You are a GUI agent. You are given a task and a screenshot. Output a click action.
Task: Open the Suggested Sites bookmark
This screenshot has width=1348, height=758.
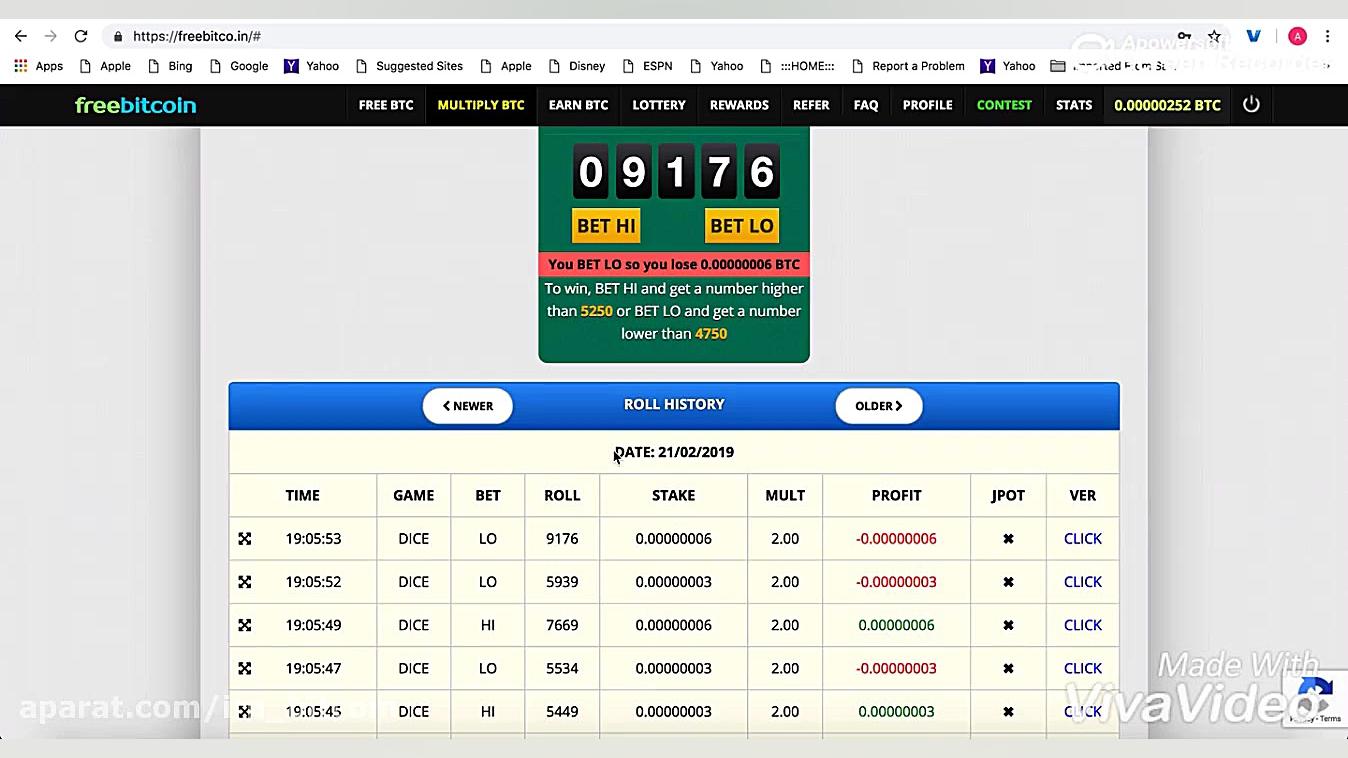coord(408,66)
